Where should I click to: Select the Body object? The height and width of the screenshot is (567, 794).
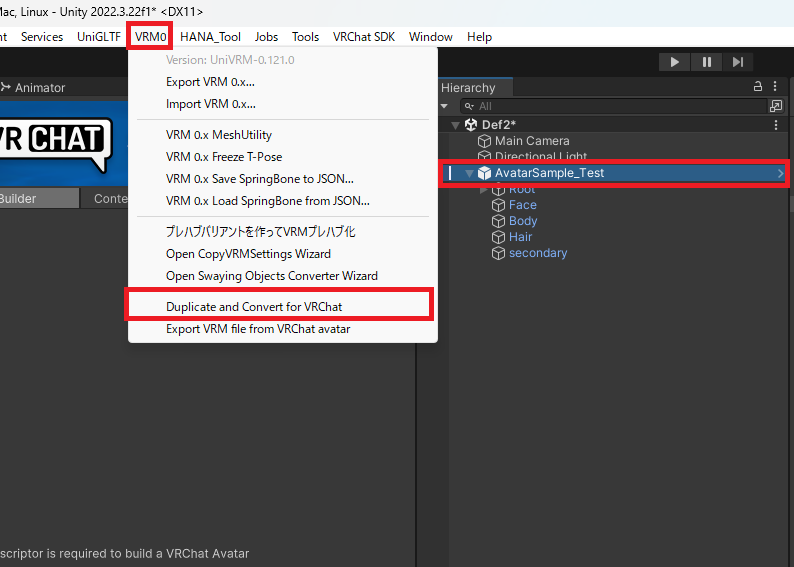click(x=523, y=221)
